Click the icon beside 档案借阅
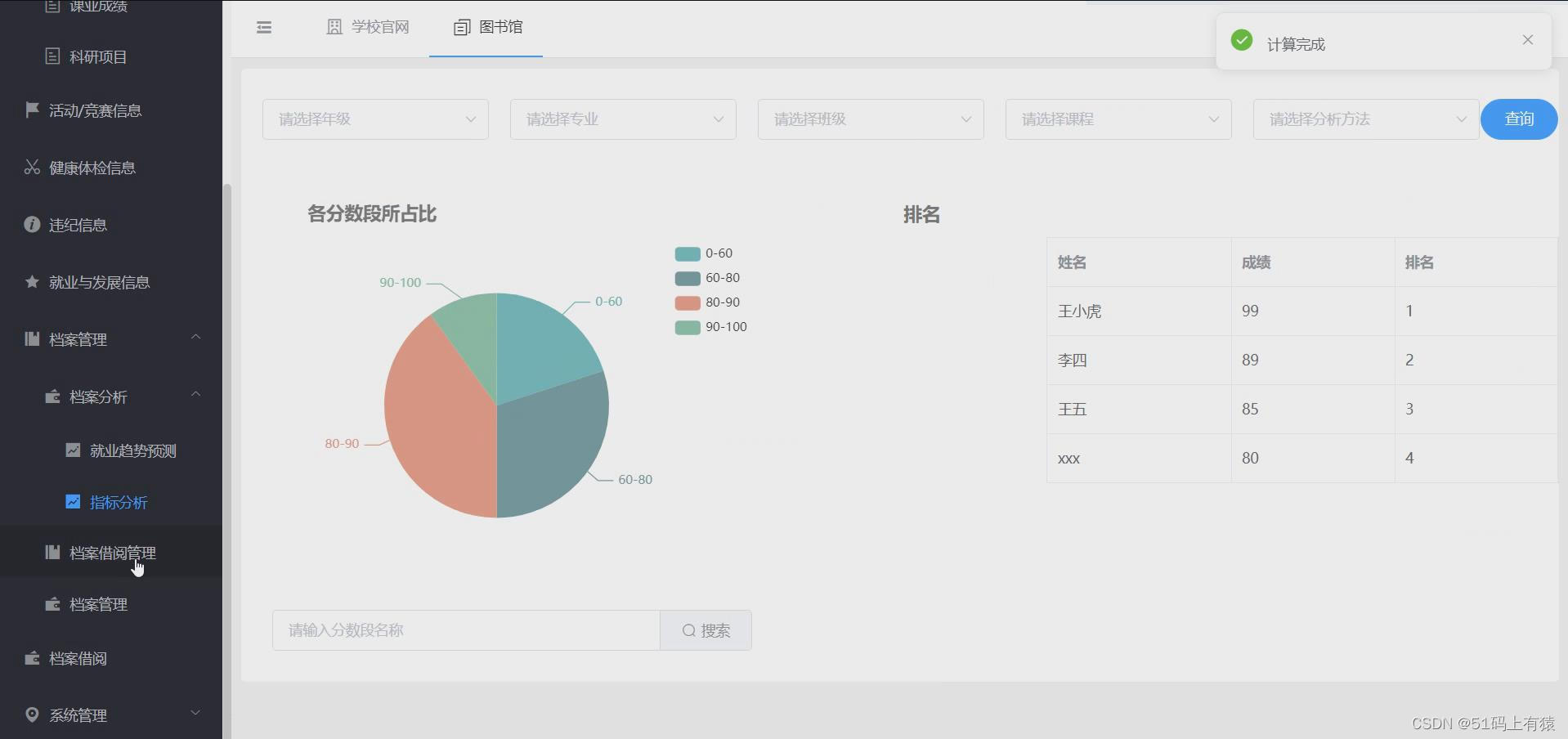The height and width of the screenshot is (739, 1568). point(32,657)
